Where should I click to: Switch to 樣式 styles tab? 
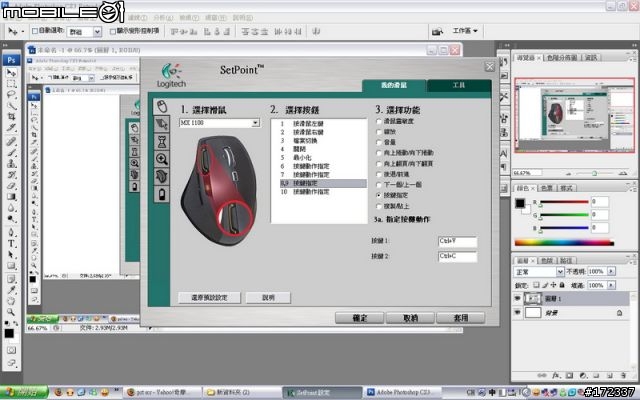(566, 188)
